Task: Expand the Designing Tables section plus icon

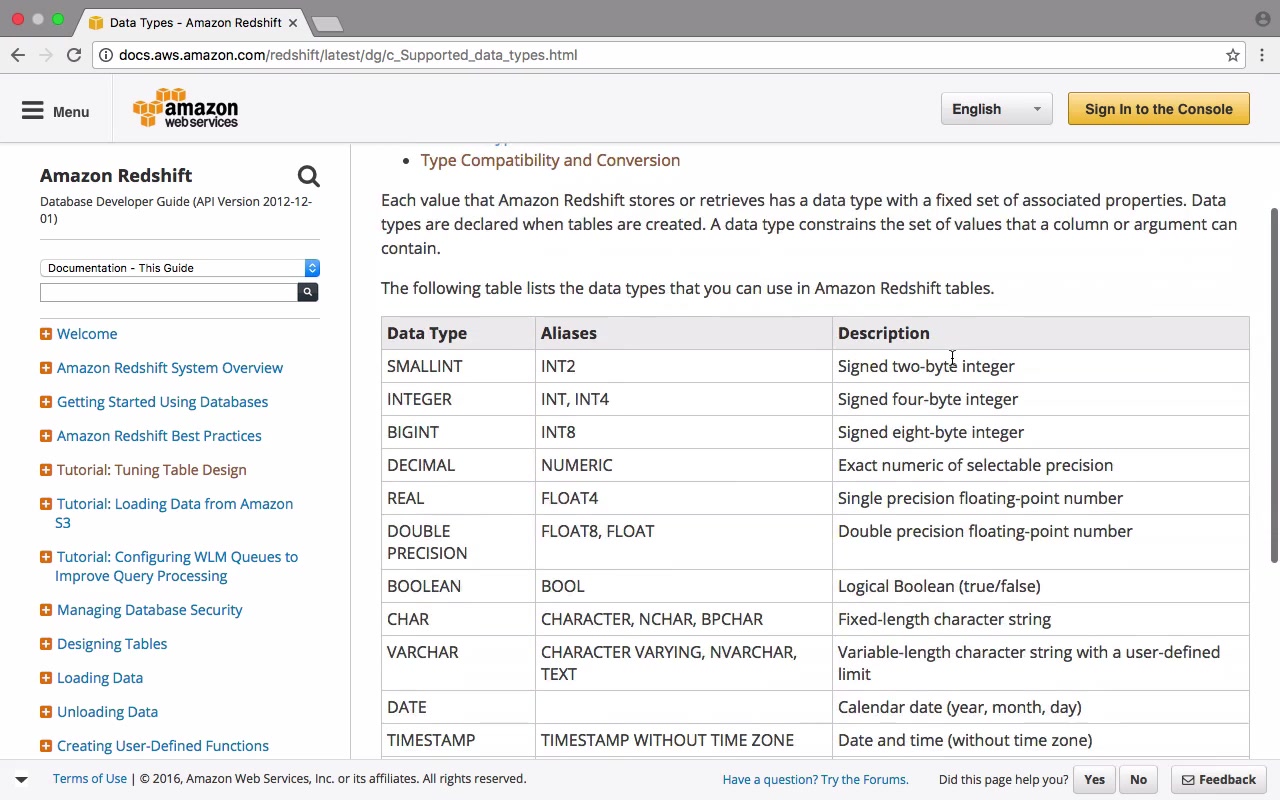Action: click(46, 644)
